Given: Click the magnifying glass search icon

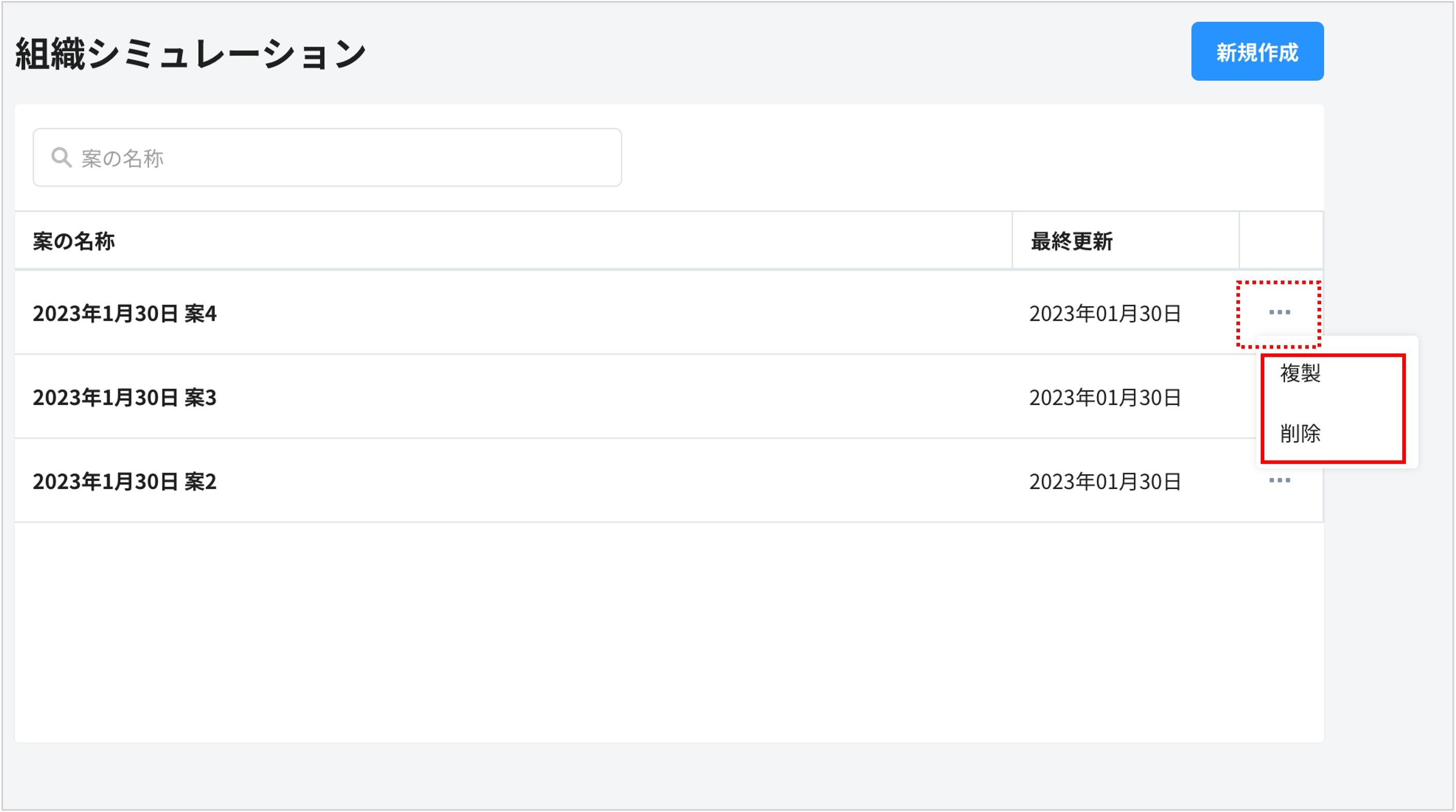Looking at the screenshot, I should pos(61,158).
